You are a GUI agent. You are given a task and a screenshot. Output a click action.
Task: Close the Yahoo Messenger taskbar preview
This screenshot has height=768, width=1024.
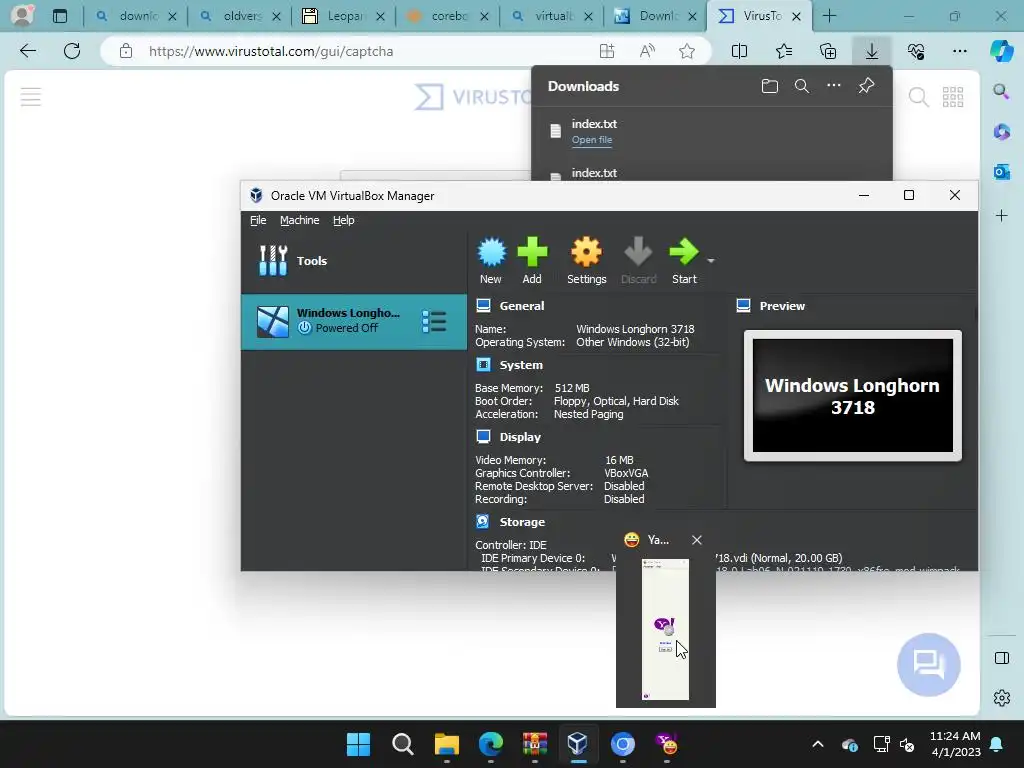697,540
